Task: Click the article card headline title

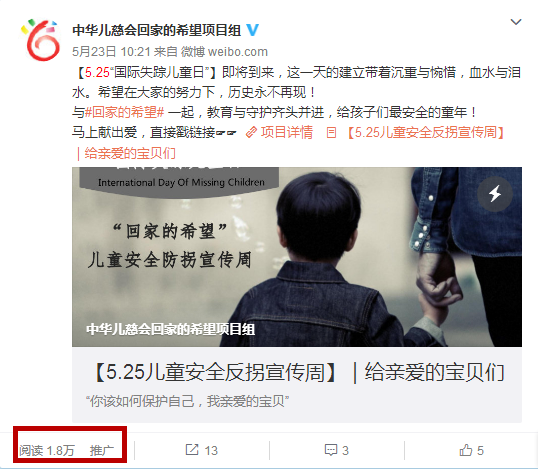Action: [298, 372]
